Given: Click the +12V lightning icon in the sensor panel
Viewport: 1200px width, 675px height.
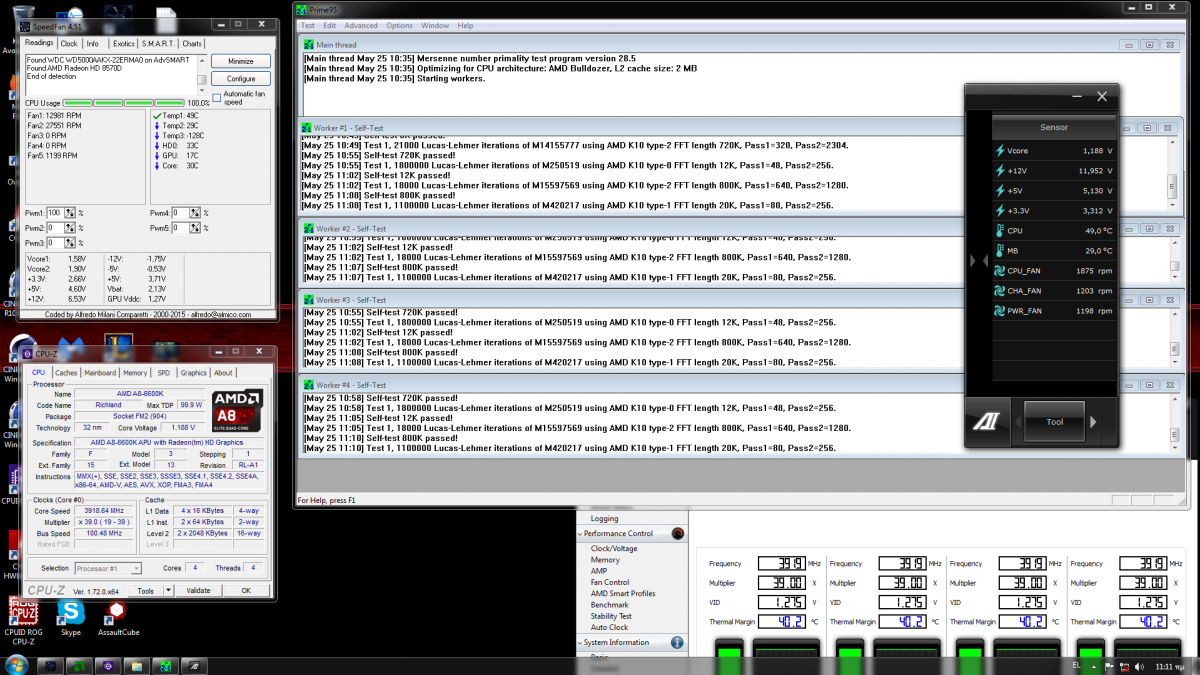Looking at the screenshot, I should (x=1000, y=171).
